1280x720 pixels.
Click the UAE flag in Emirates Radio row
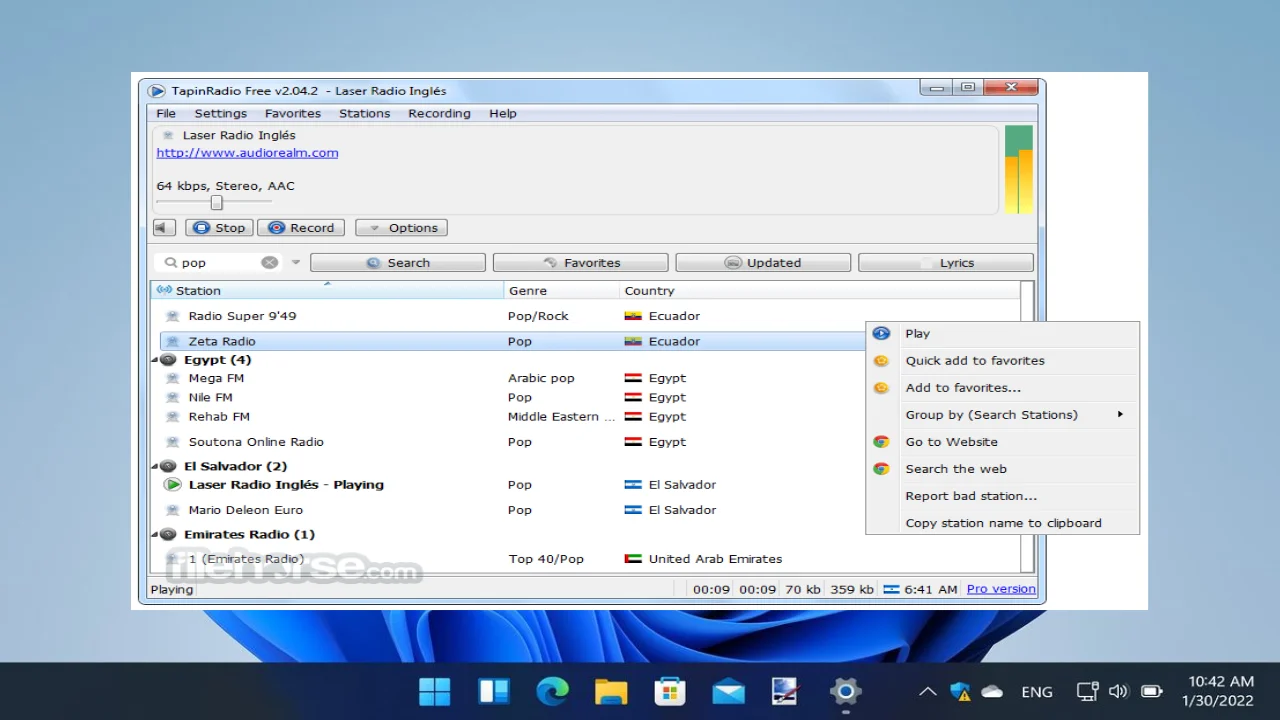coord(633,559)
